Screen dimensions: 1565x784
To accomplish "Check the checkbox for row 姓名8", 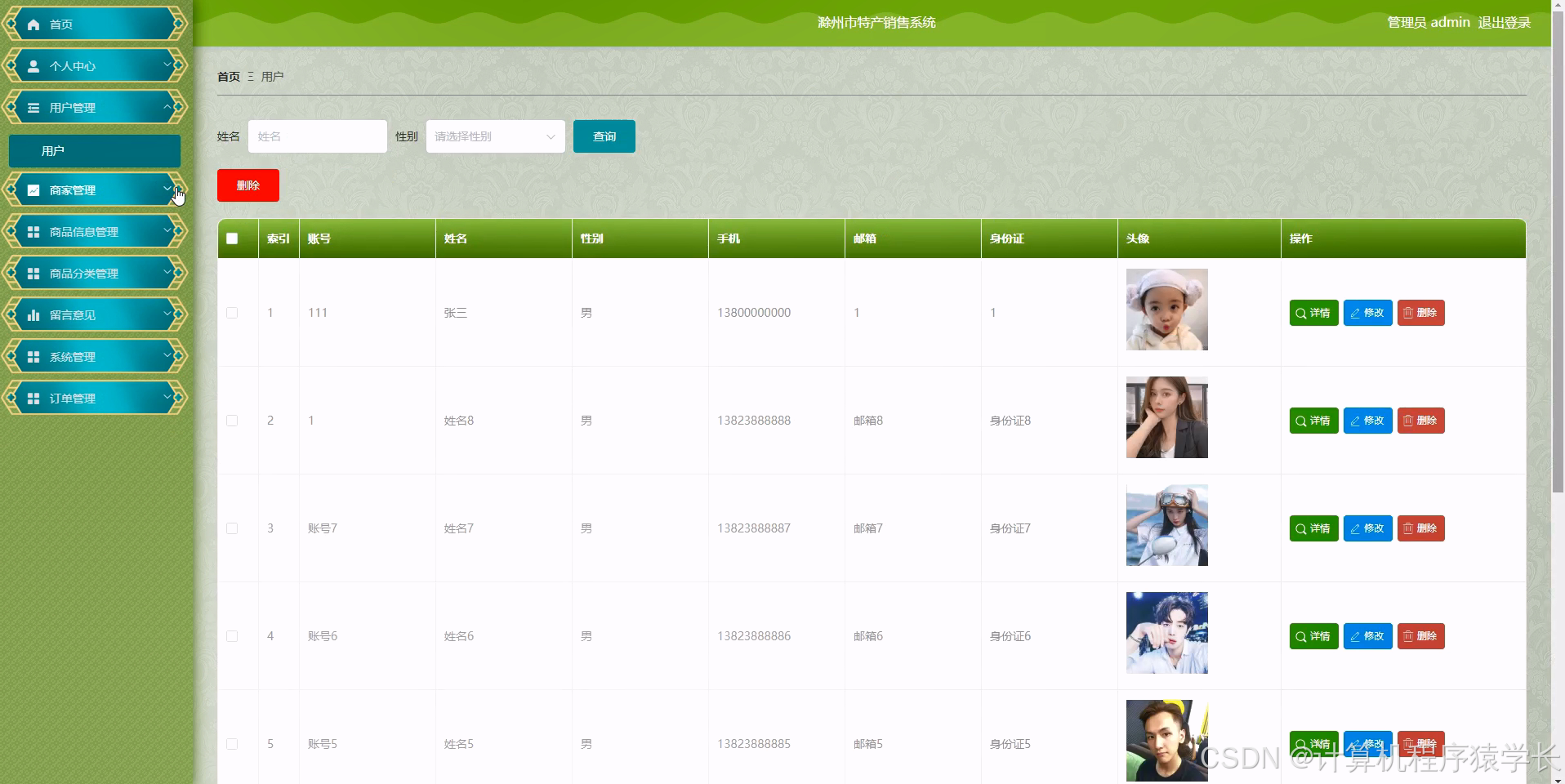I will [232, 421].
